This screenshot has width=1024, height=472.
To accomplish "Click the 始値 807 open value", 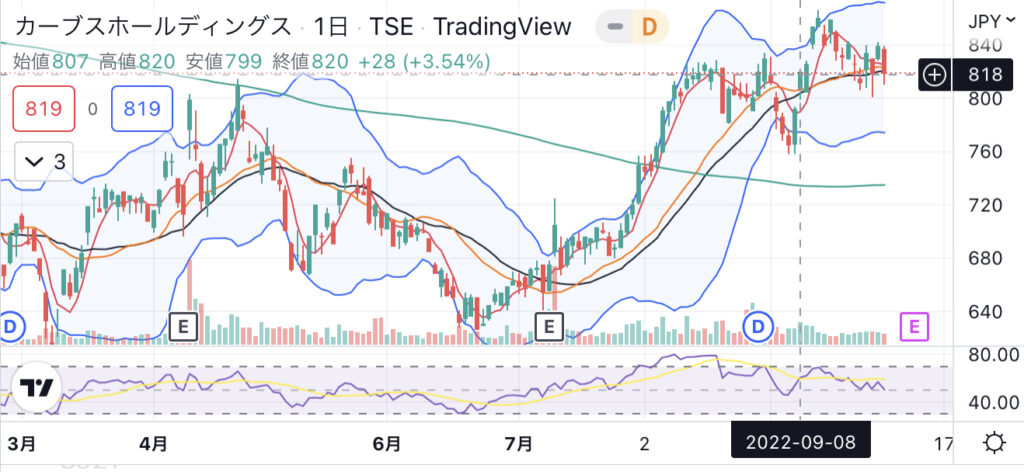I will click(51, 61).
